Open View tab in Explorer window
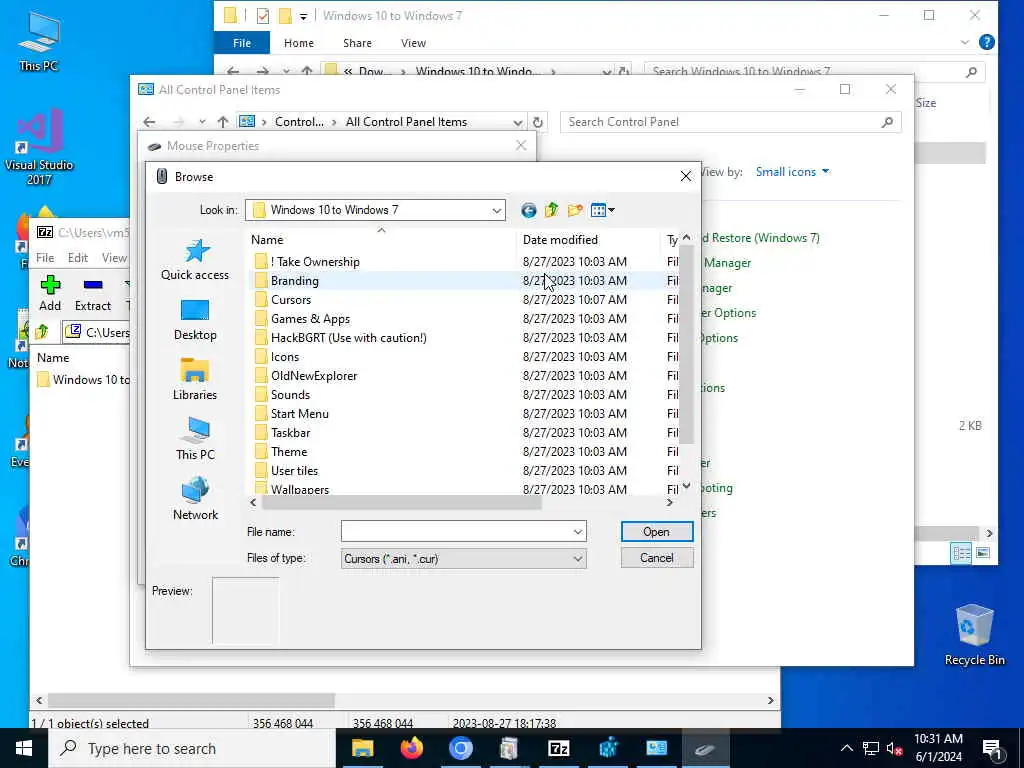The width and height of the screenshot is (1024, 768). click(413, 43)
